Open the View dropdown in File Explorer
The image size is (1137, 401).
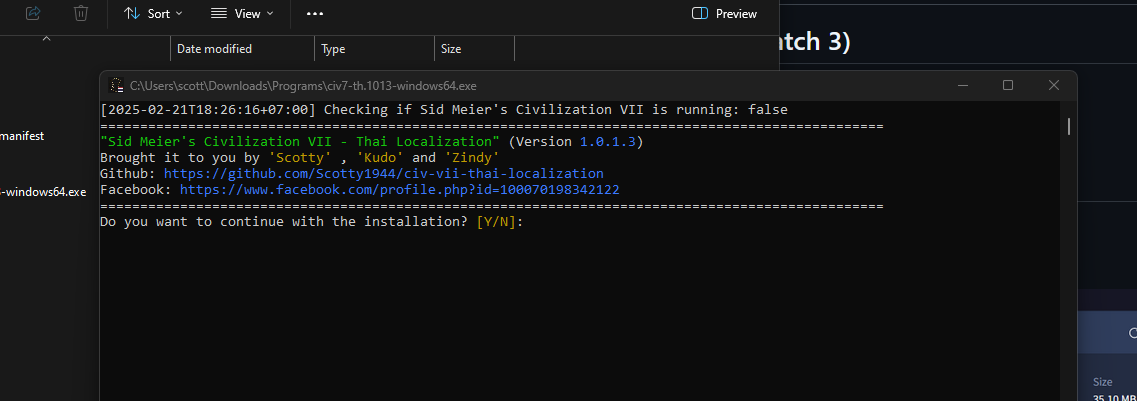pyautogui.click(x=242, y=13)
